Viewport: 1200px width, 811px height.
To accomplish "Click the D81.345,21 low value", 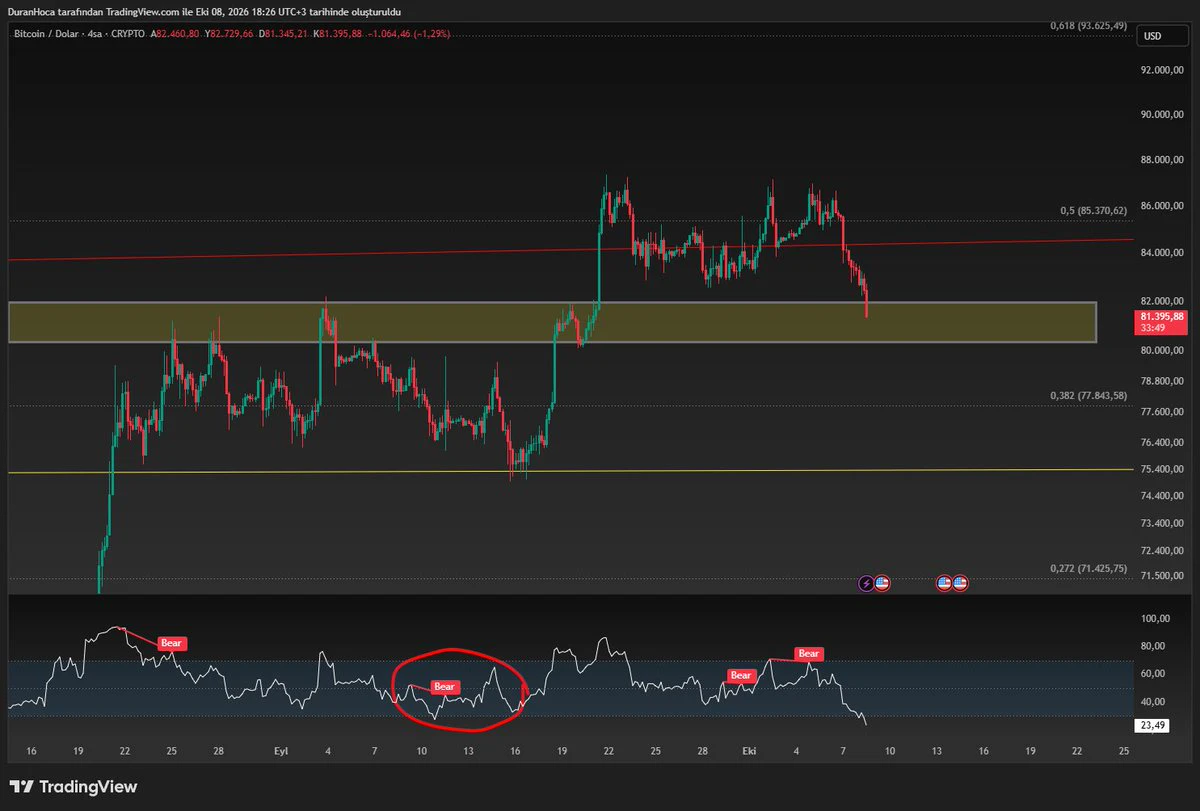I will [285, 33].
